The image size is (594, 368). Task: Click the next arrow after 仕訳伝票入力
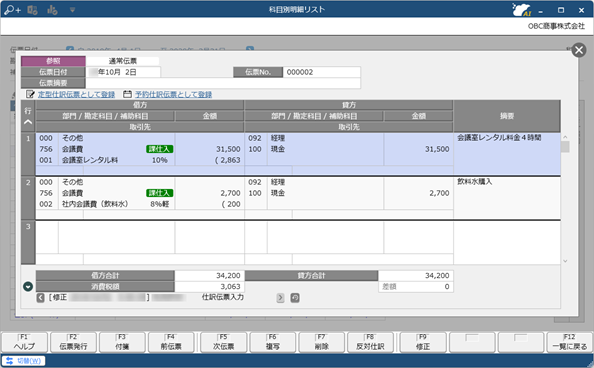[280, 298]
